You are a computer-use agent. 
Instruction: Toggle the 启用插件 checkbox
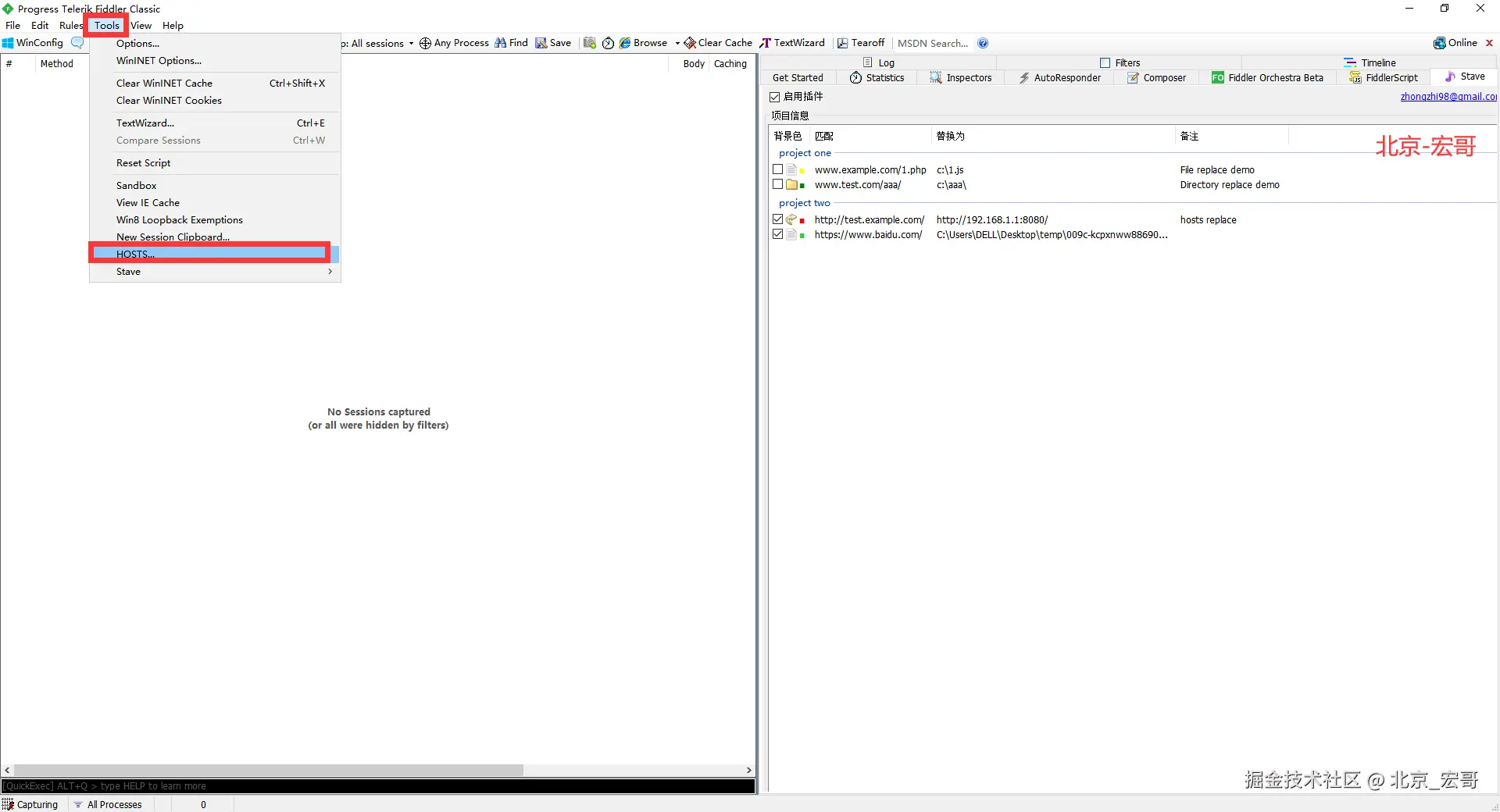coord(775,97)
